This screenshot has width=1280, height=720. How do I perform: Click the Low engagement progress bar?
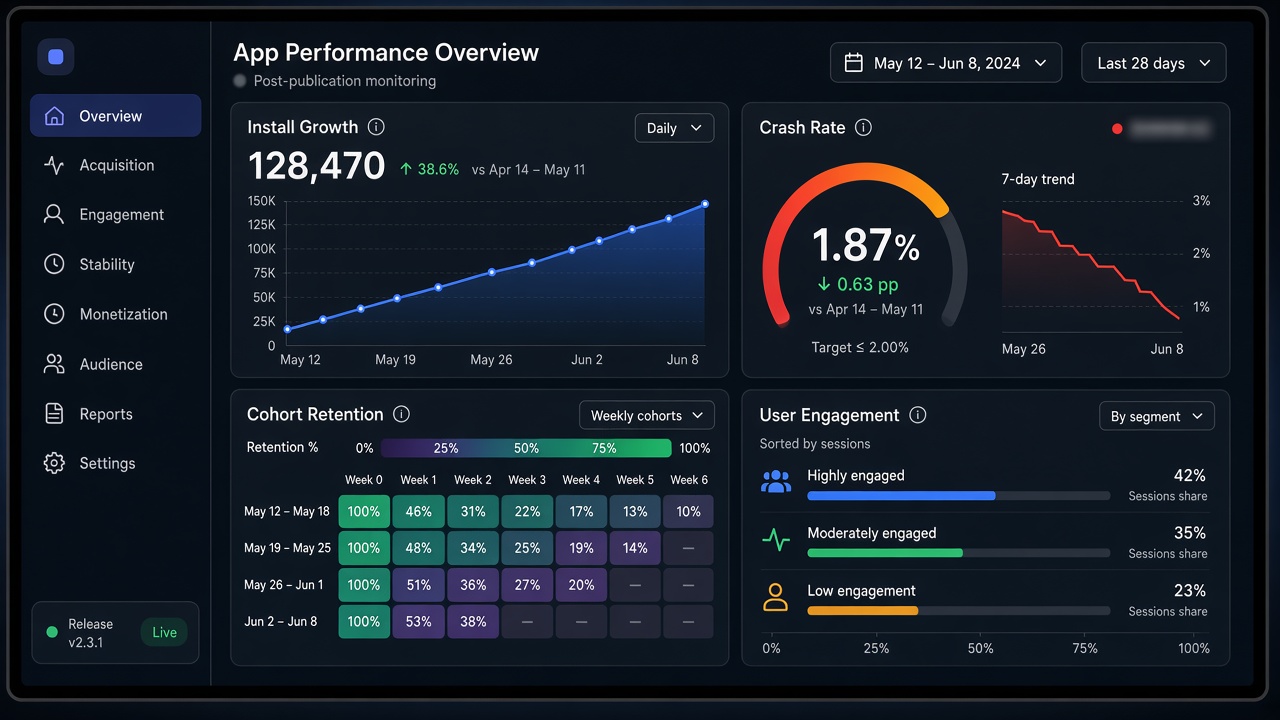958,611
